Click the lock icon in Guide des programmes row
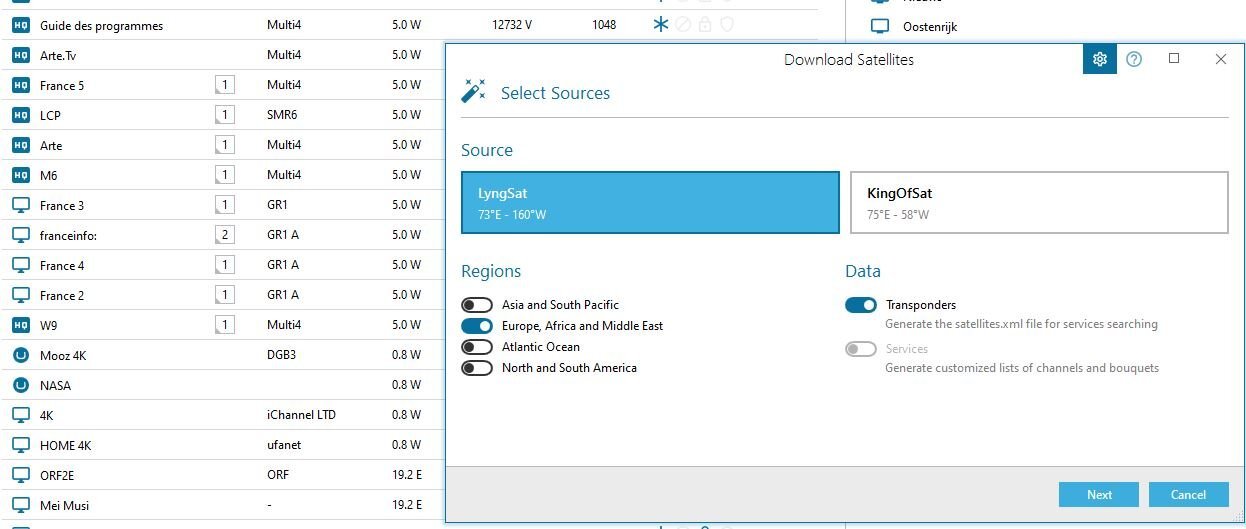 (705, 25)
